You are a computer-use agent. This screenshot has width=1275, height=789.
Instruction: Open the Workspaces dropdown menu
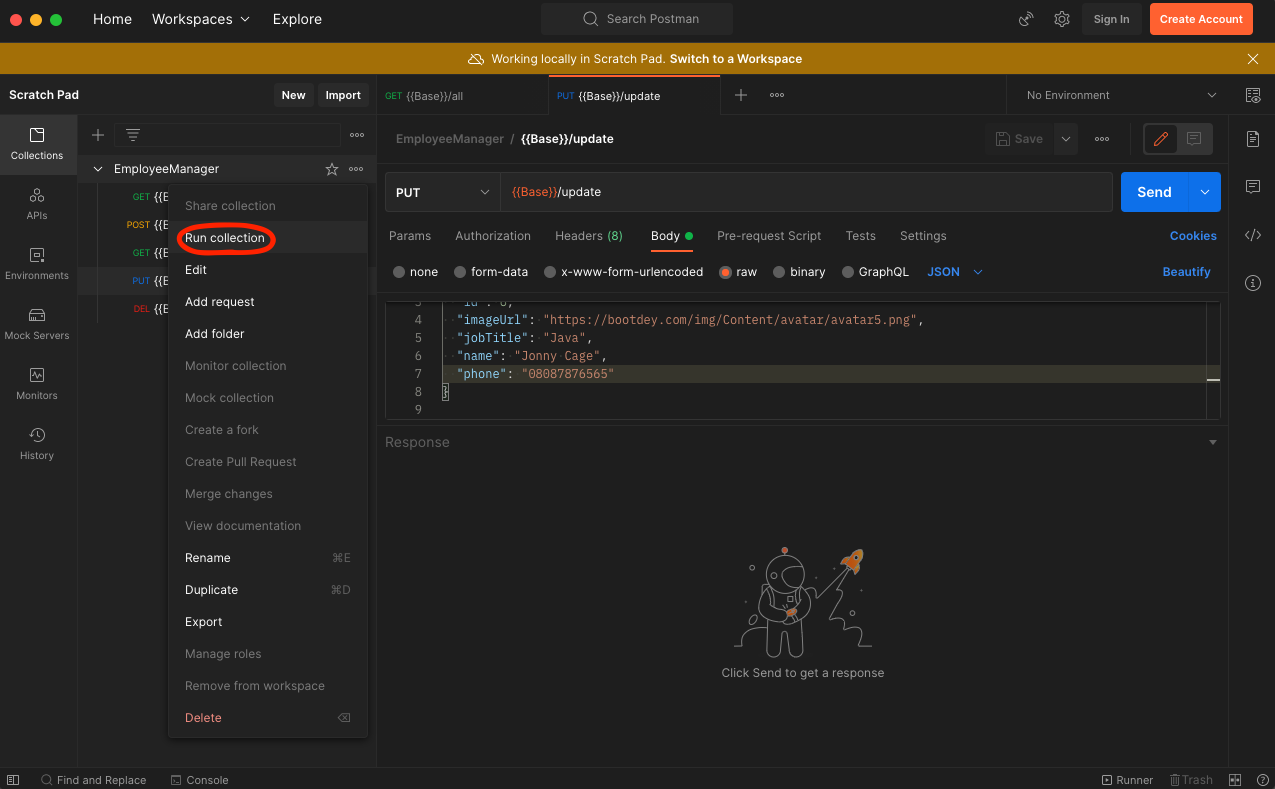click(x=201, y=19)
